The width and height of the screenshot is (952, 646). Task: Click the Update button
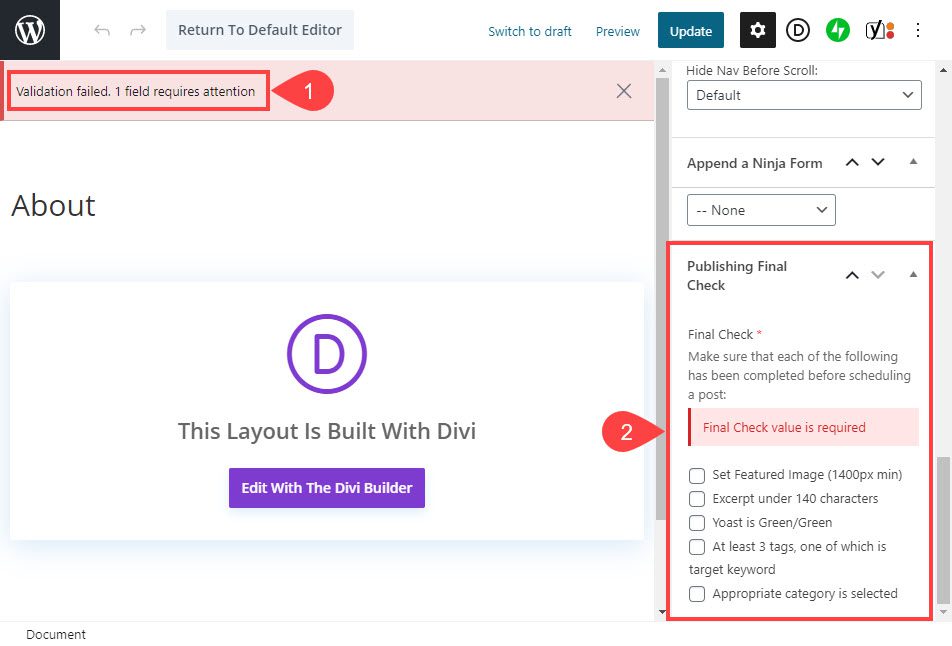pyautogui.click(x=690, y=31)
